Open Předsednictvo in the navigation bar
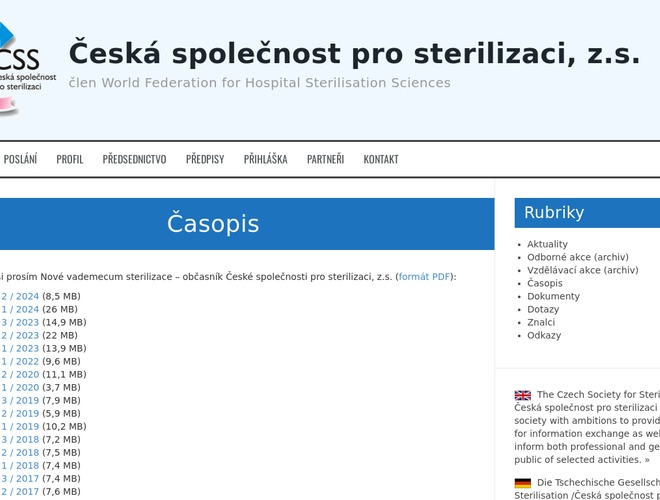The height and width of the screenshot is (500, 660). click(134, 159)
